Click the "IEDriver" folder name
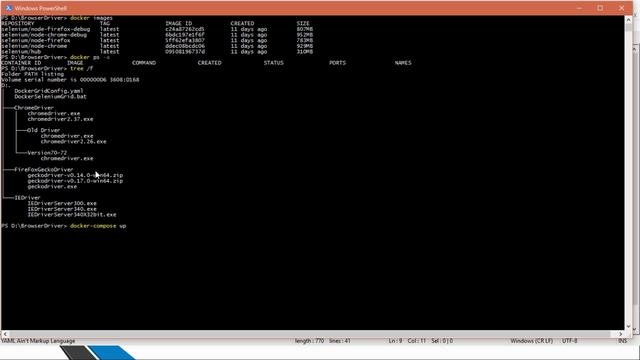This screenshot has height=360, width=640. pos(27,198)
